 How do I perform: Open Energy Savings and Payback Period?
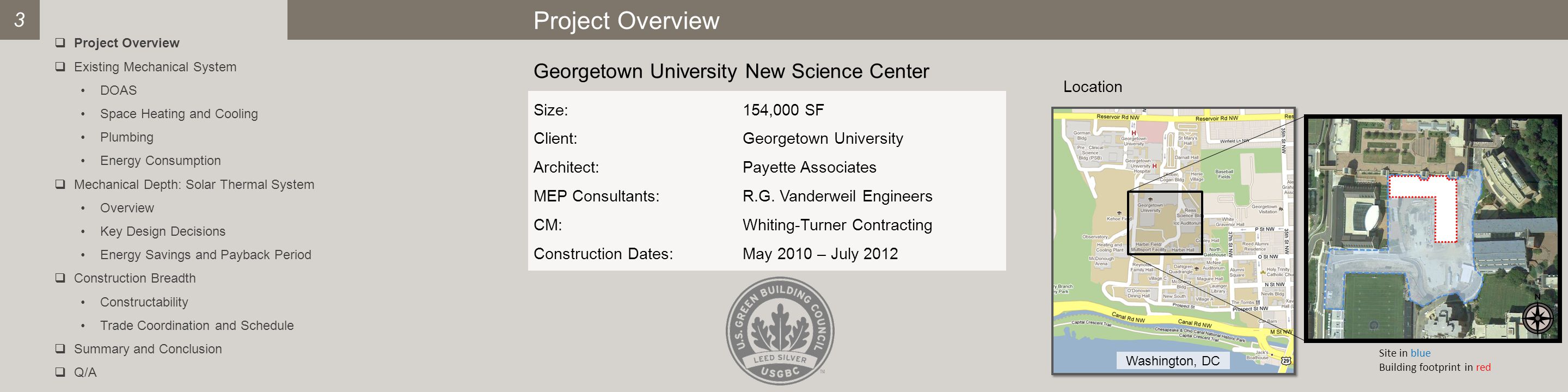pyautogui.click(x=205, y=254)
